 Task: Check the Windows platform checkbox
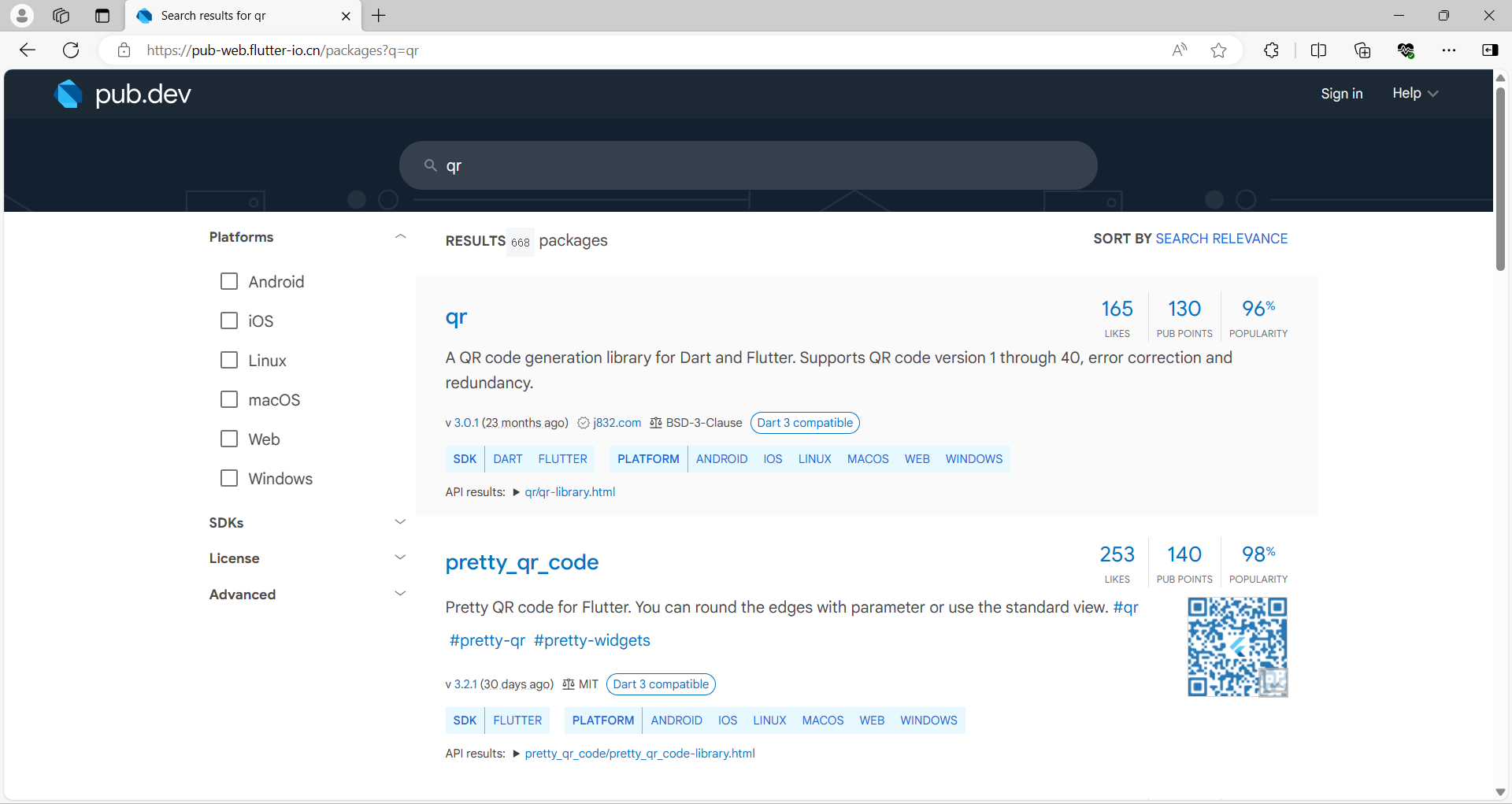click(x=229, y=478)
